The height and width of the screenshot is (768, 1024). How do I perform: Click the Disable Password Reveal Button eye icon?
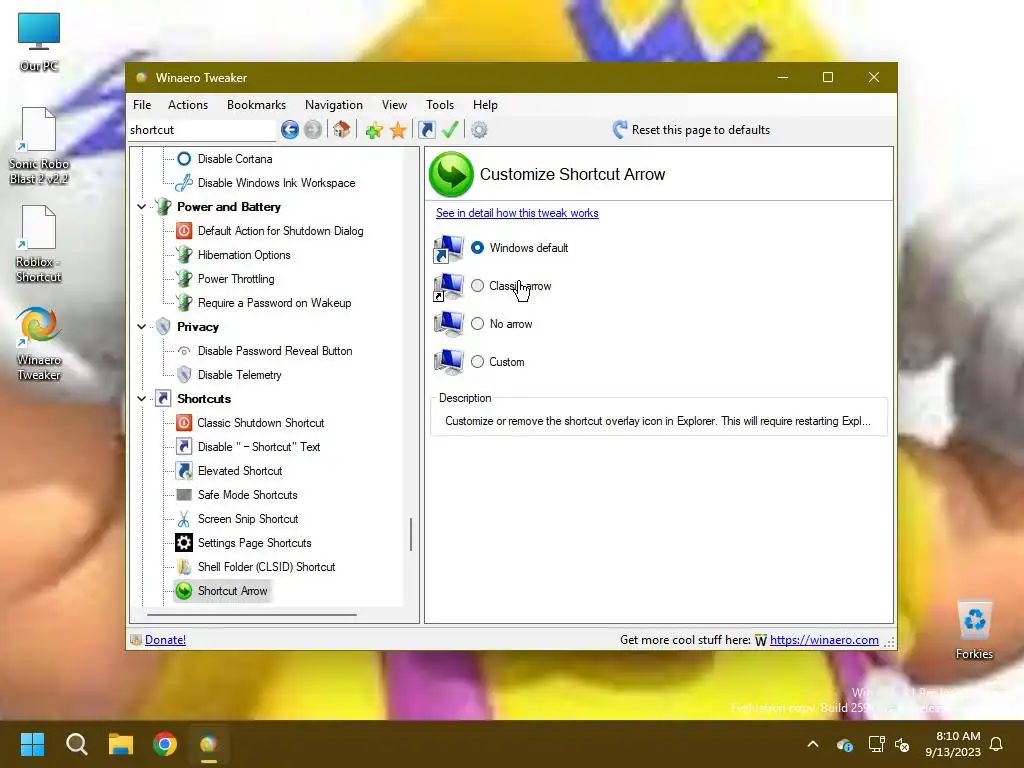pos(184,351)
